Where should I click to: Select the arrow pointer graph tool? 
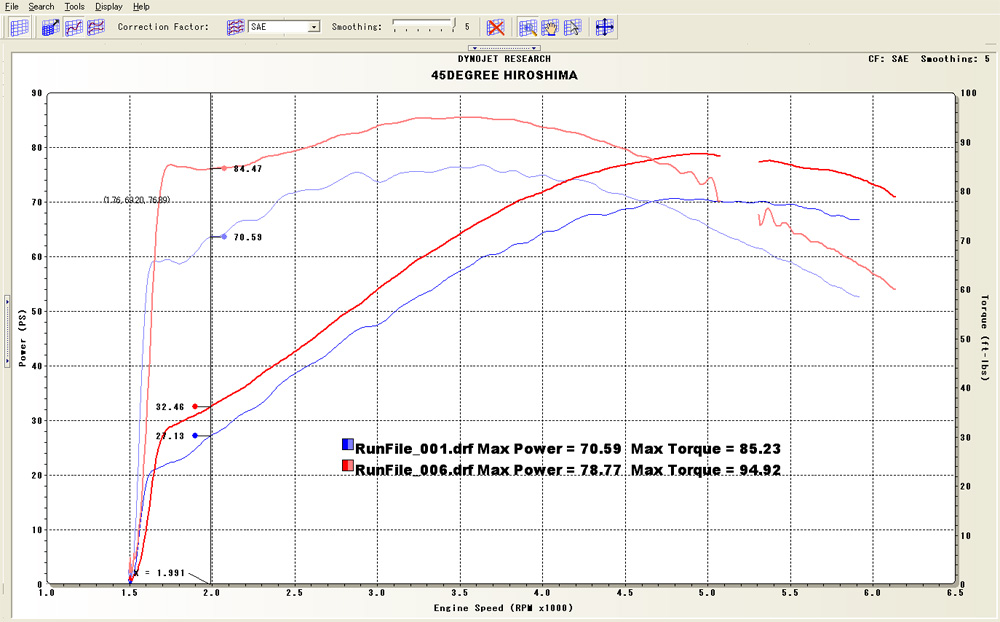tap(572, 27)
